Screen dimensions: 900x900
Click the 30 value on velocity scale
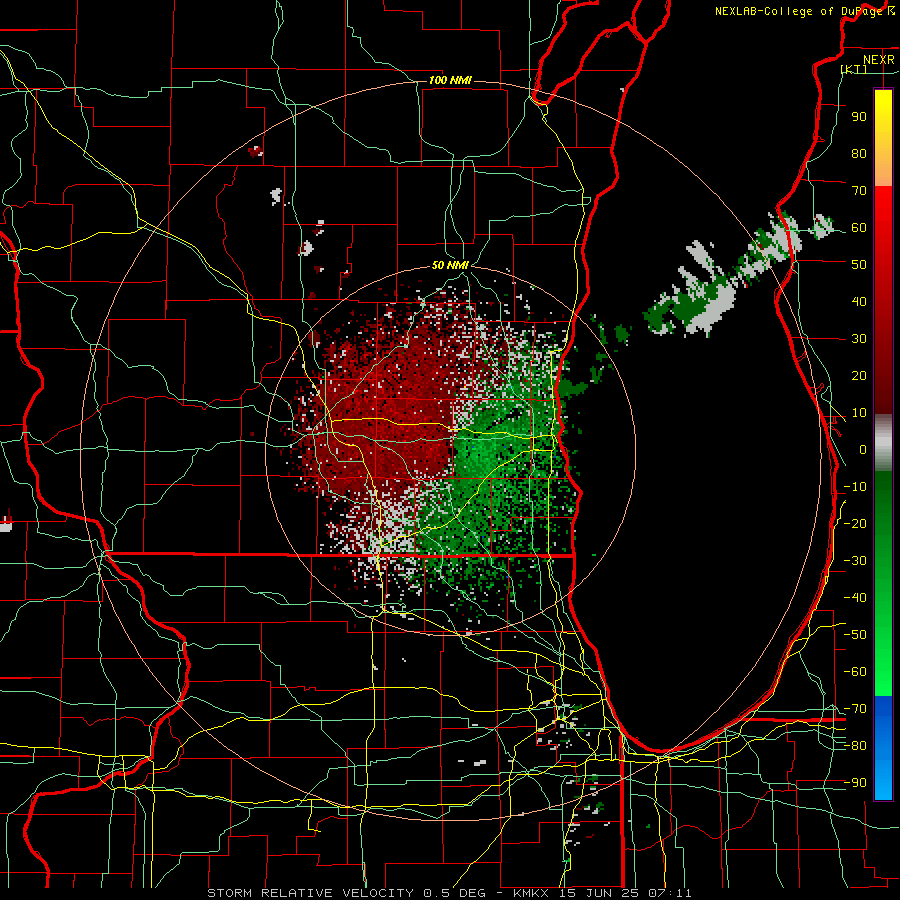pyautogui.click(x=859, y=339)
